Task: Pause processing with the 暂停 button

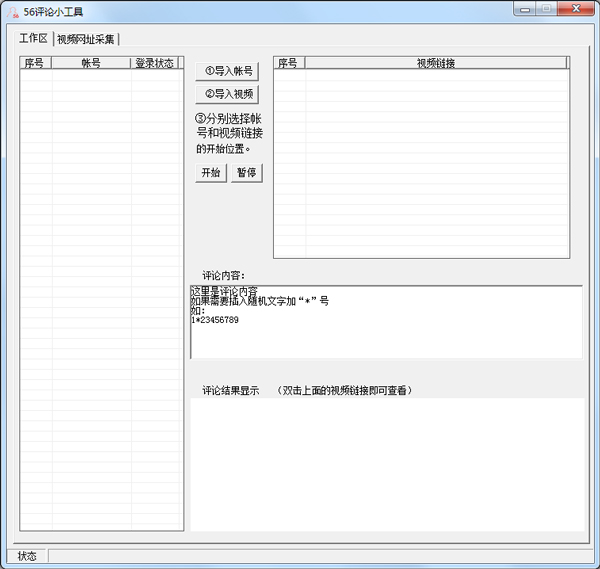Action: 246,173
